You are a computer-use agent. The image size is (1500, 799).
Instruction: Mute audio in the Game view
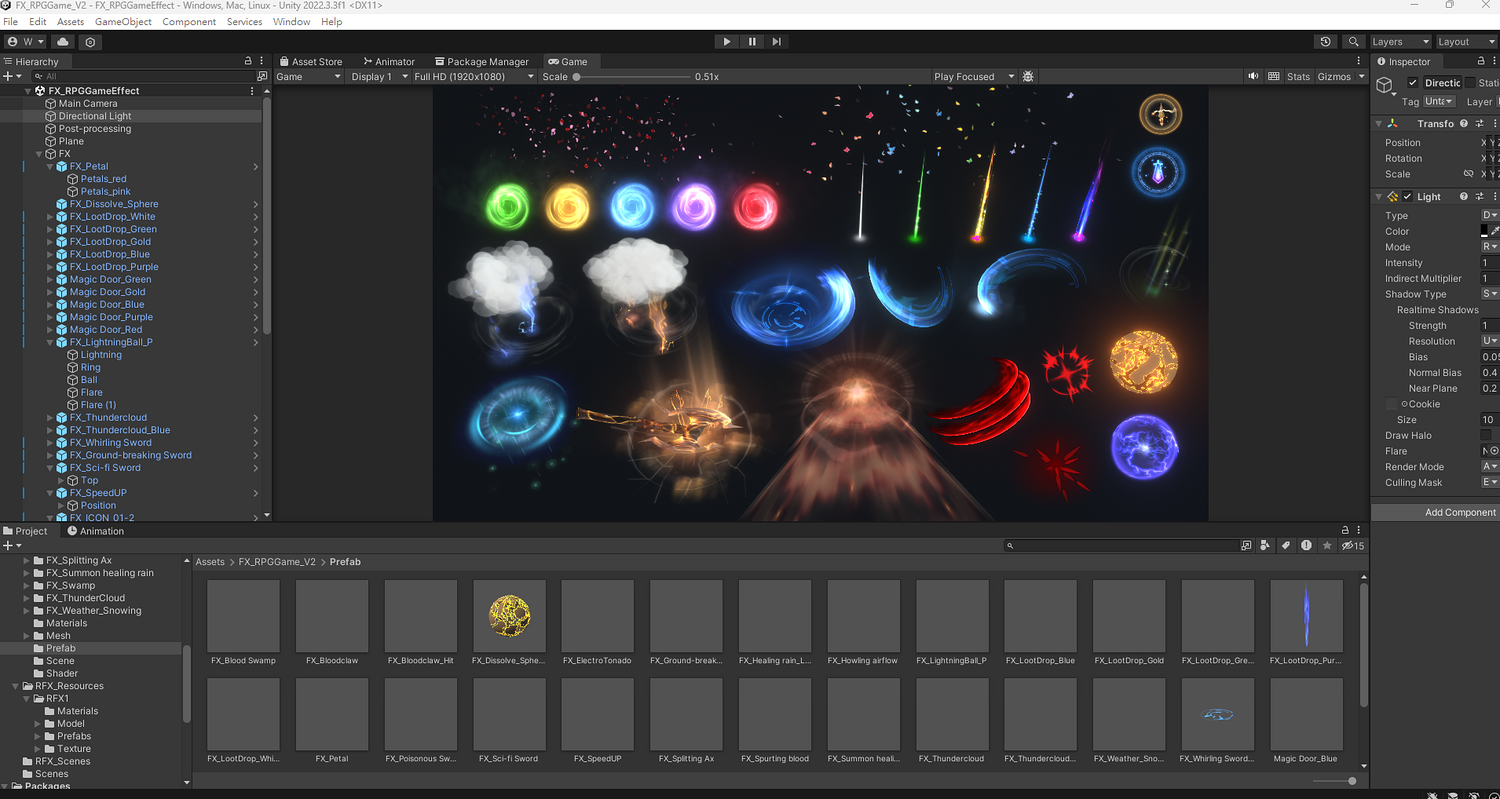[x=1253, y=76]
